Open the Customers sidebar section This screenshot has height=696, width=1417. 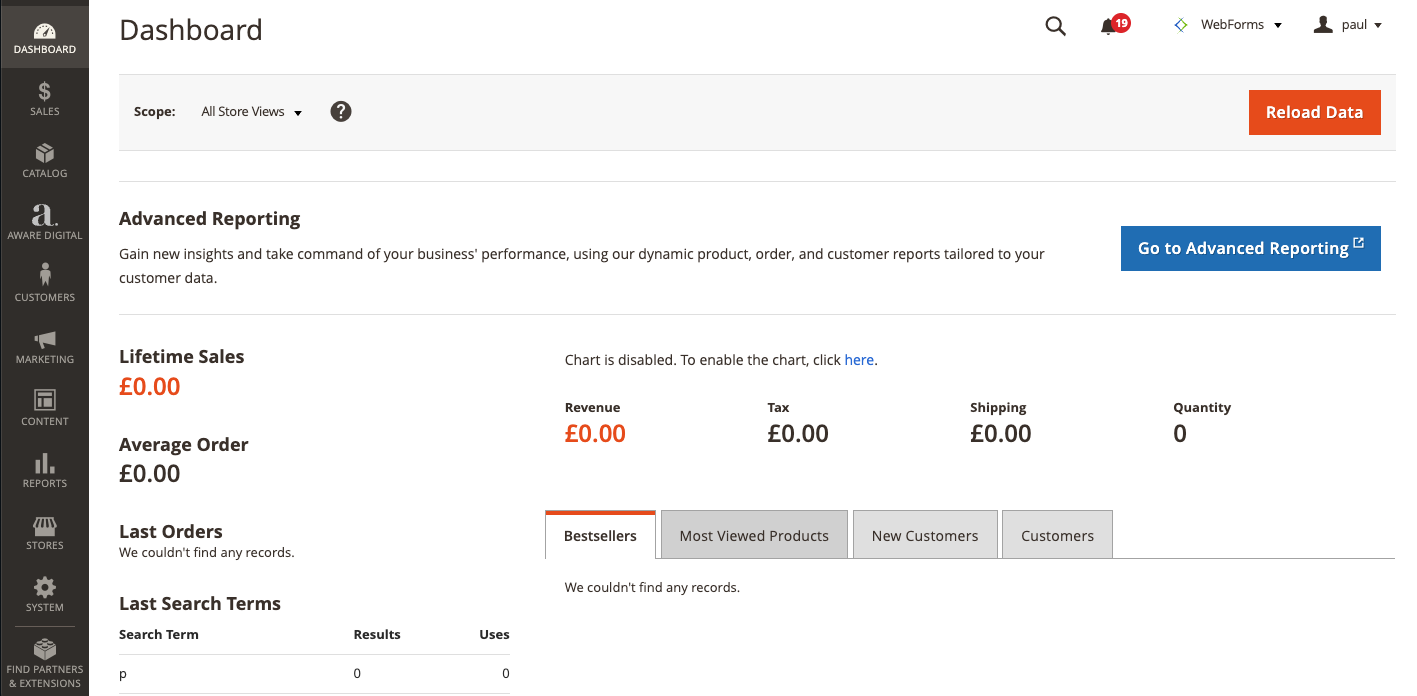(44, 285)
